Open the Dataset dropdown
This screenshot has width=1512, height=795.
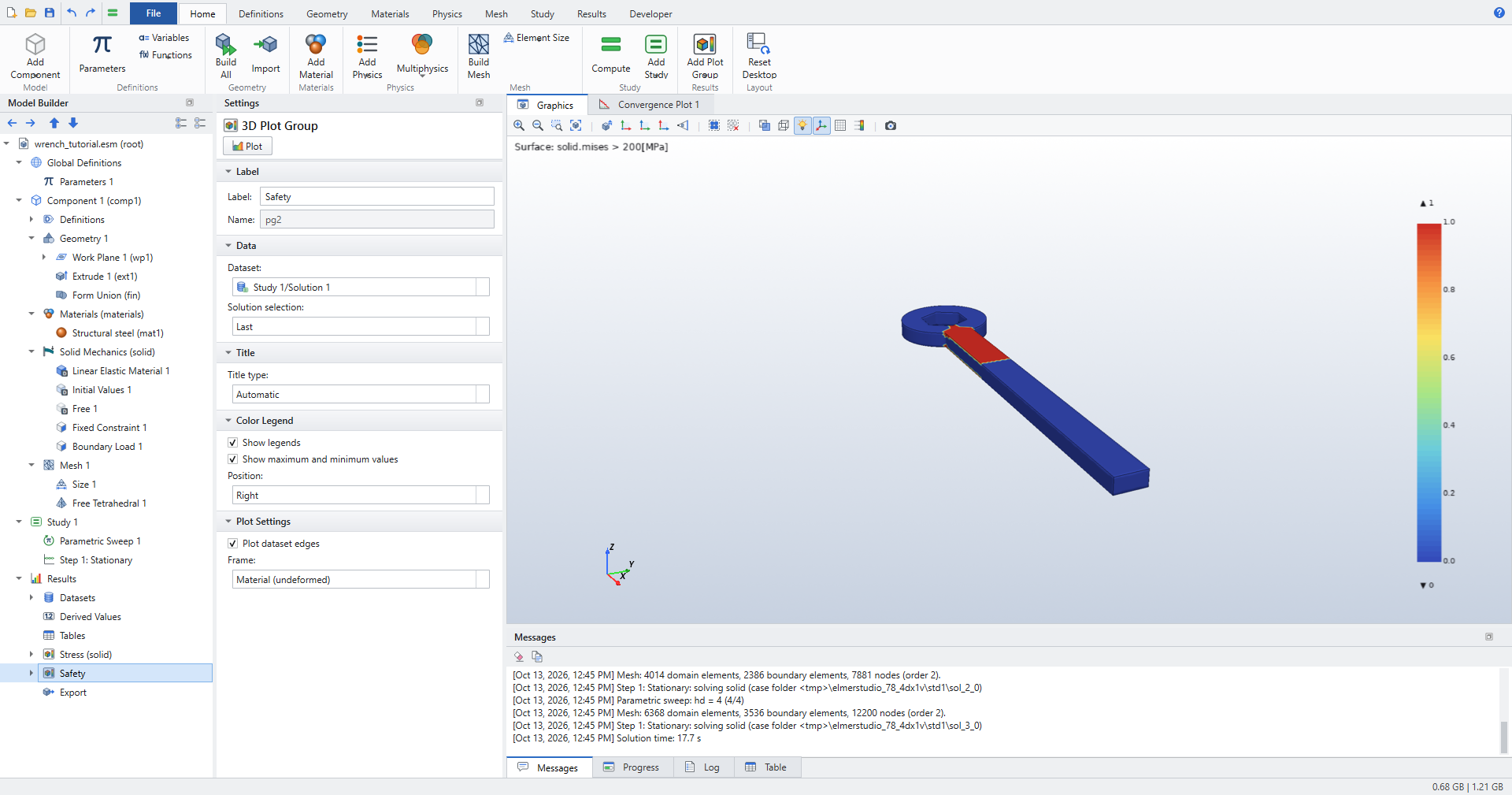(361, 287)
